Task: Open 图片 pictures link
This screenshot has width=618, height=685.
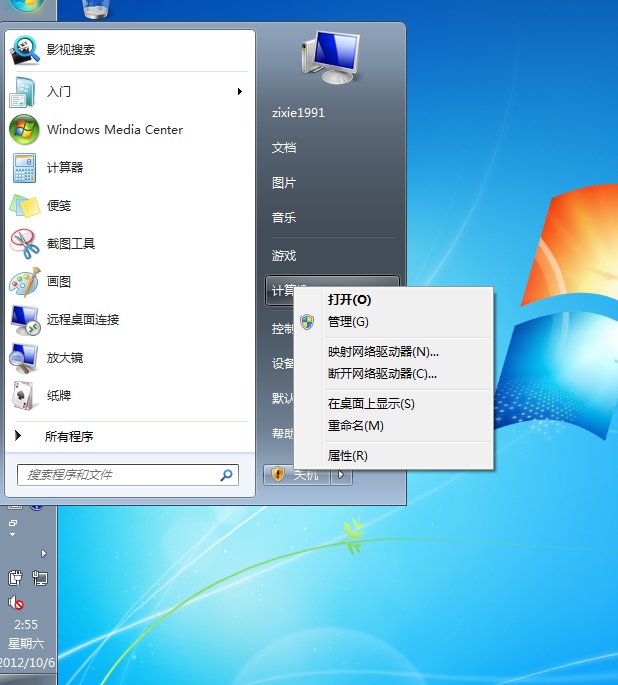Action: pyautogui.click(x=284, y=183)
